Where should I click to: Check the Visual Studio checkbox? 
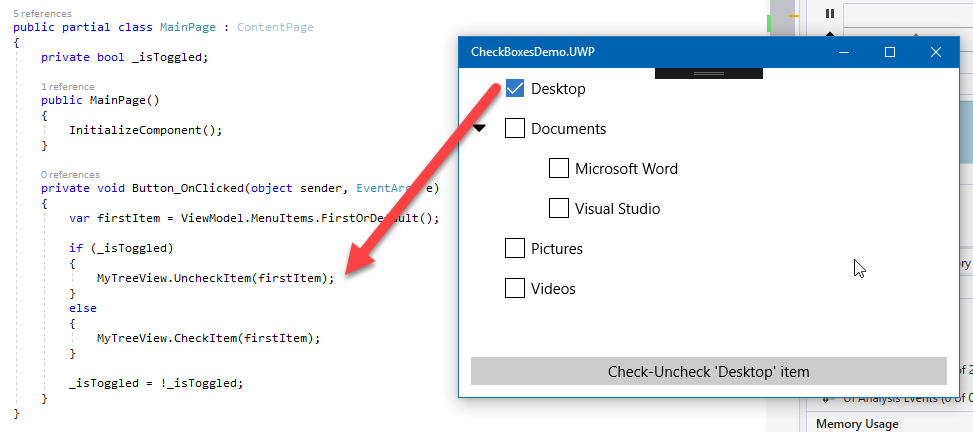tap(559, 209)
